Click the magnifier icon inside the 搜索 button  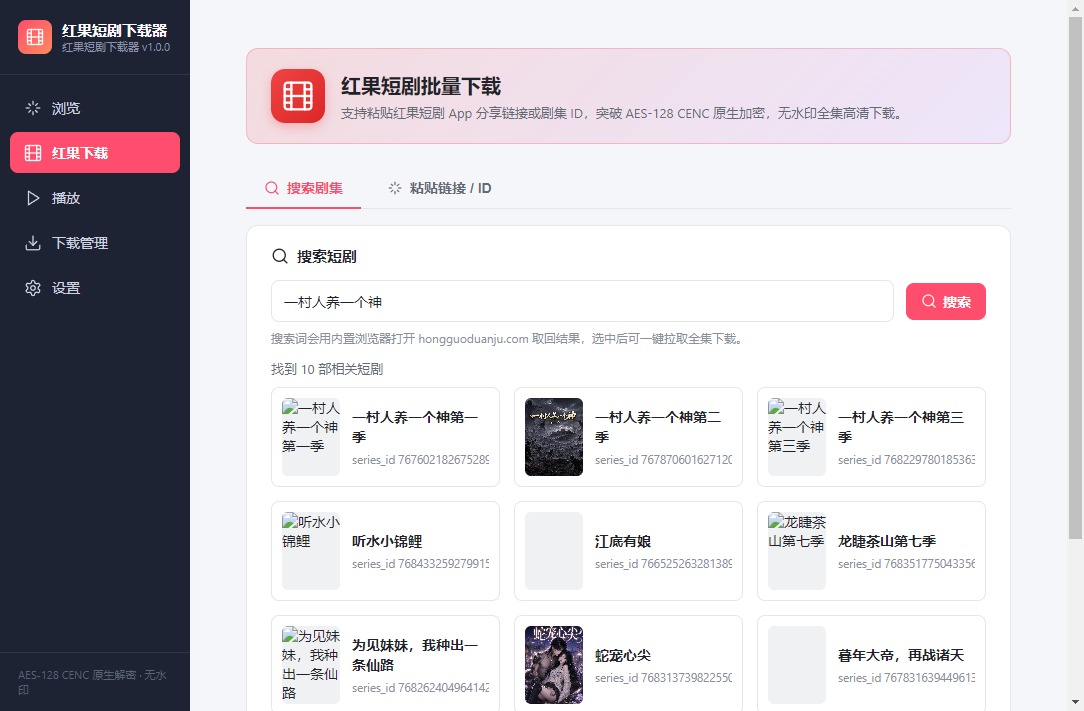[929, 302]
